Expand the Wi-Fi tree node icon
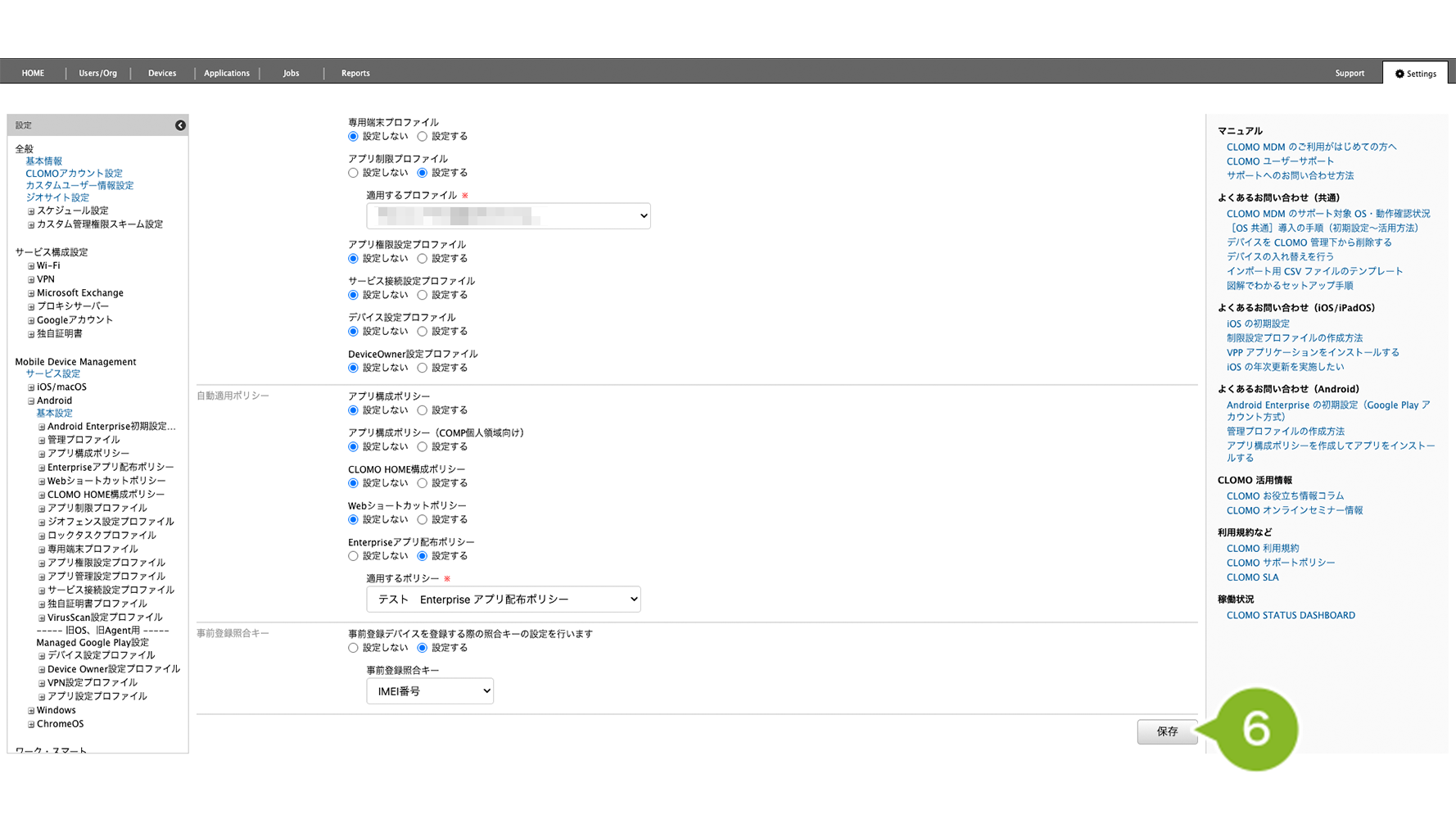The image size is (1456, 819). coord(31,266)
